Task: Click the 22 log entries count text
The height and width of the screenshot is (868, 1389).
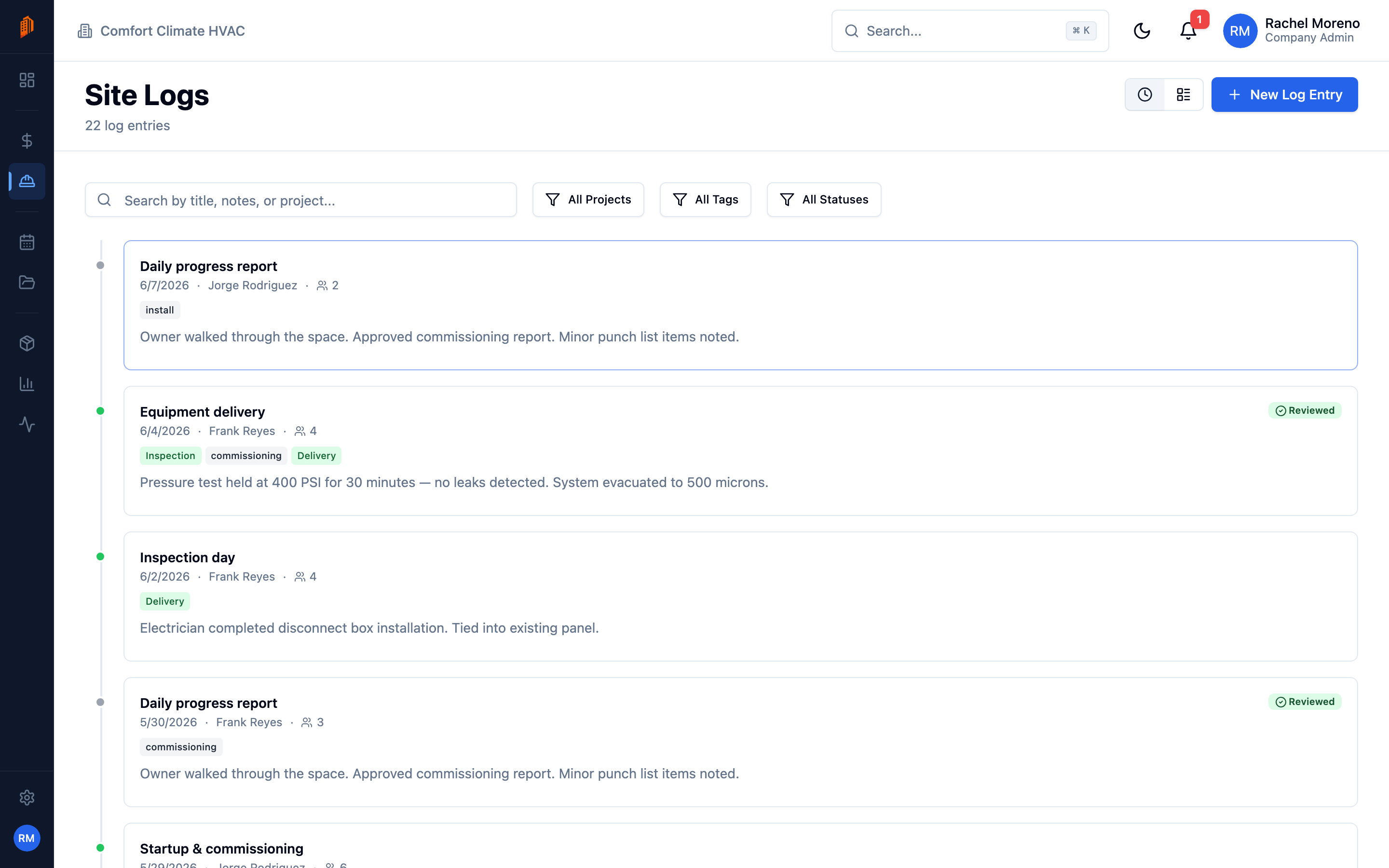Action: click(127, 126)
